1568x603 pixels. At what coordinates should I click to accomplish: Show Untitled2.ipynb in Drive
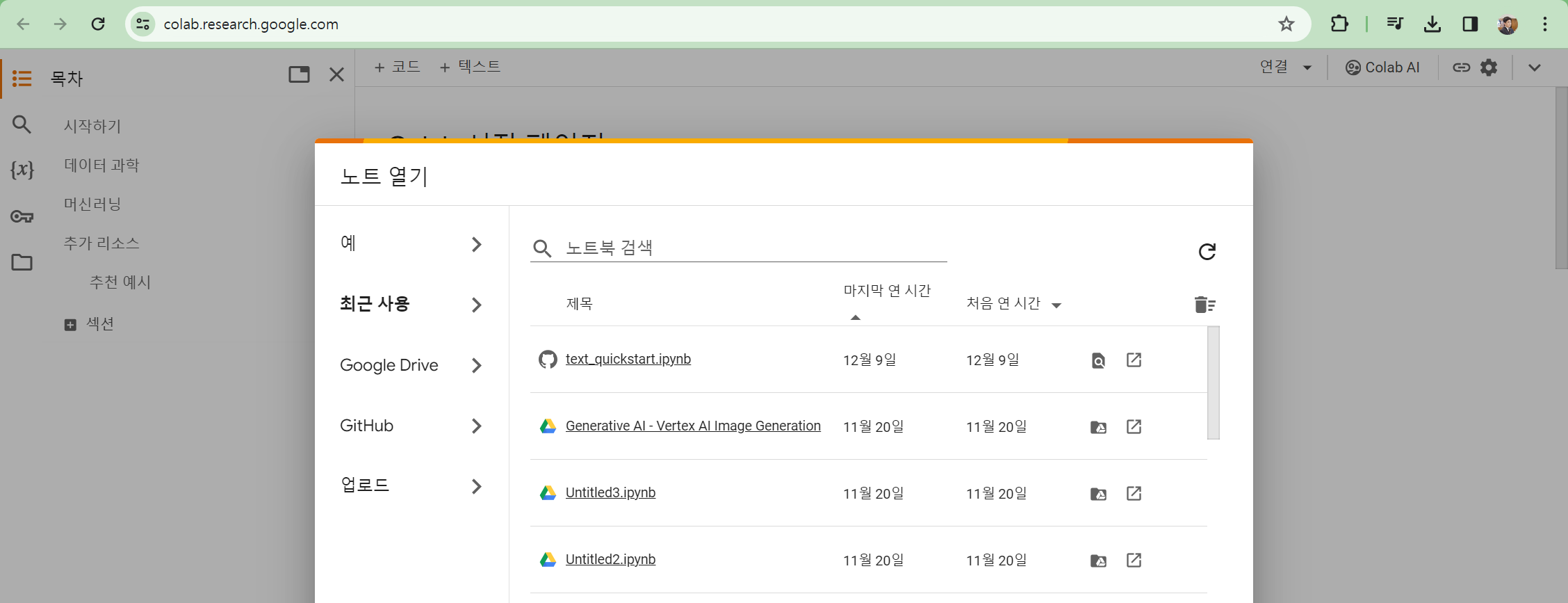coord(1098,561)
